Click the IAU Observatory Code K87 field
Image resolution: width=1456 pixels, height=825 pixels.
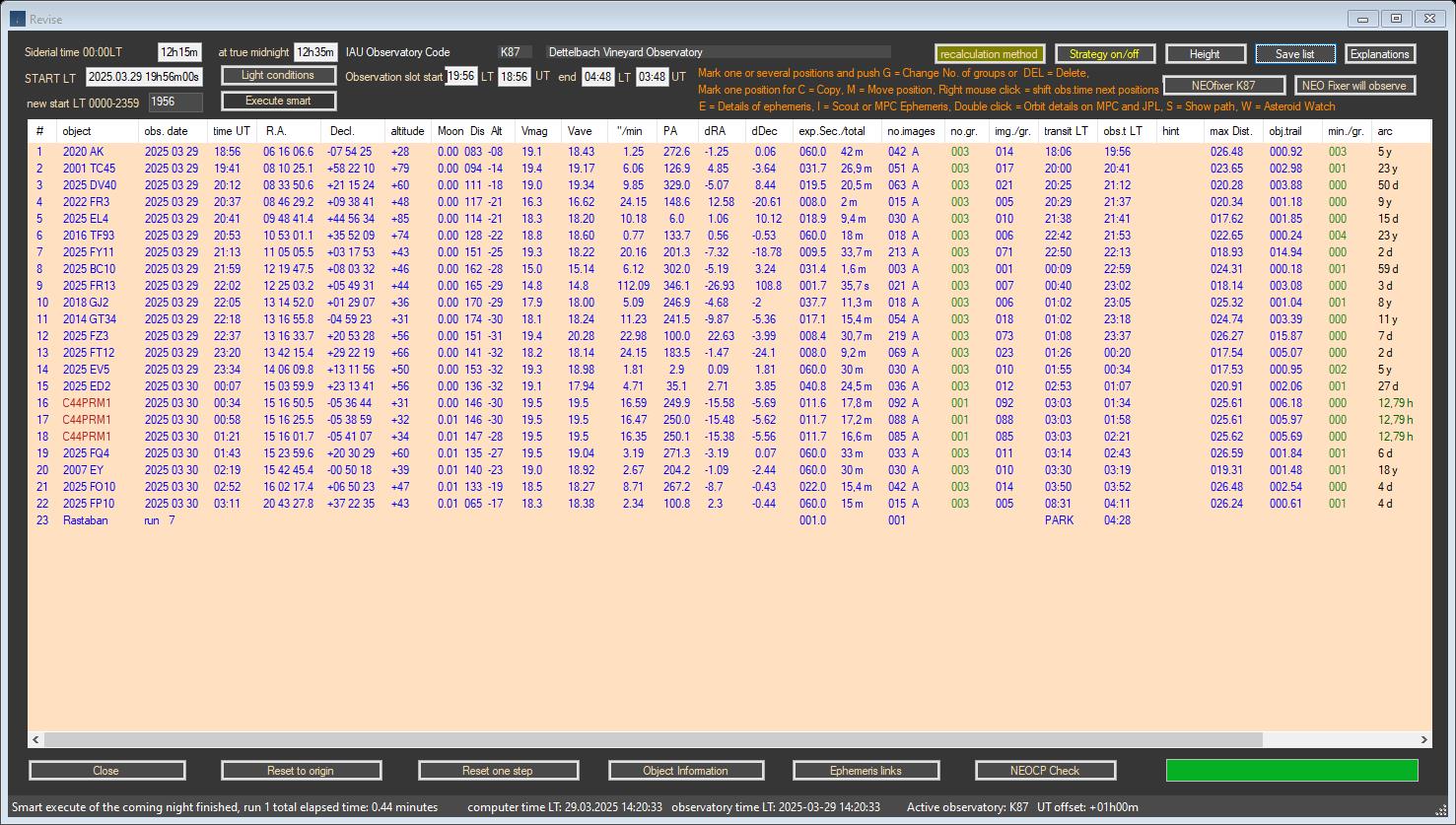click(515, 52)
